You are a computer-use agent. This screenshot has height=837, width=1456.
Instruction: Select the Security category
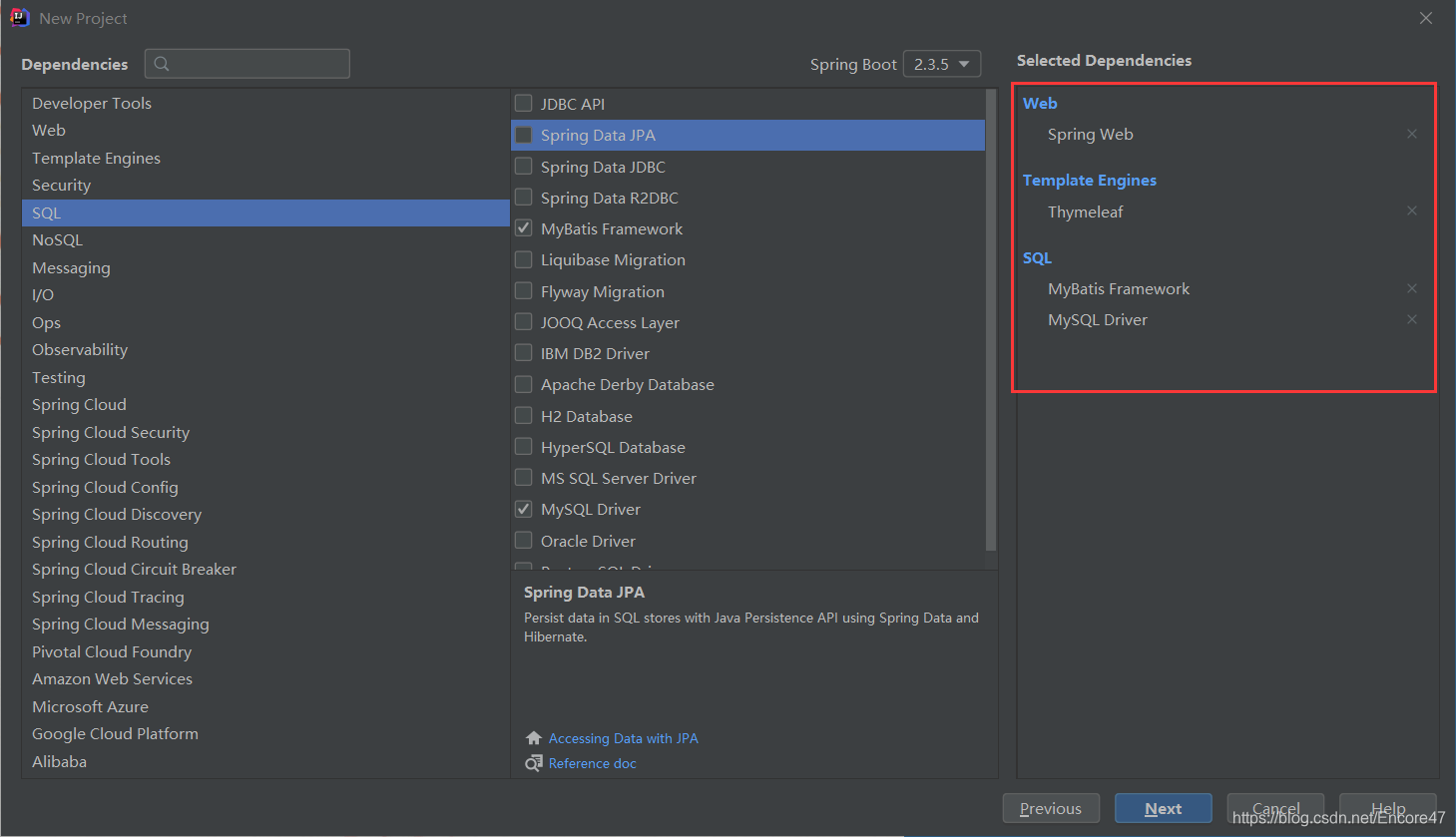265,186
